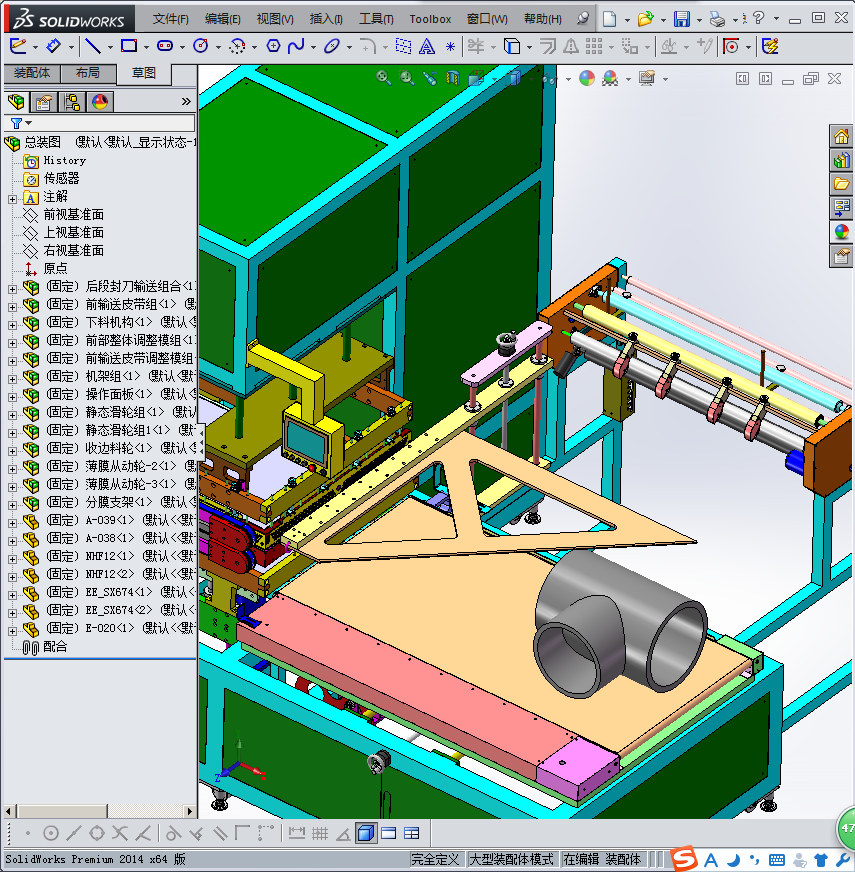Click the Zoom to Area icon
The height and width of the screenshot is (872, 855).
pyautogui.click(x=407, y=78)
